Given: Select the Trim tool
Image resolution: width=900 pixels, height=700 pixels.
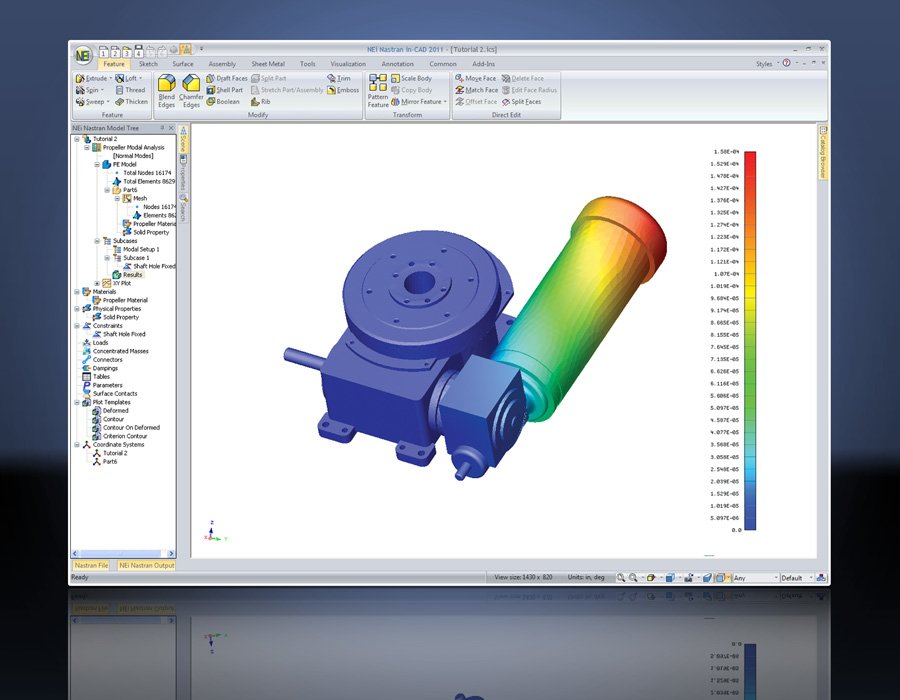Looking at the screenshot, I should click(339, 78).
